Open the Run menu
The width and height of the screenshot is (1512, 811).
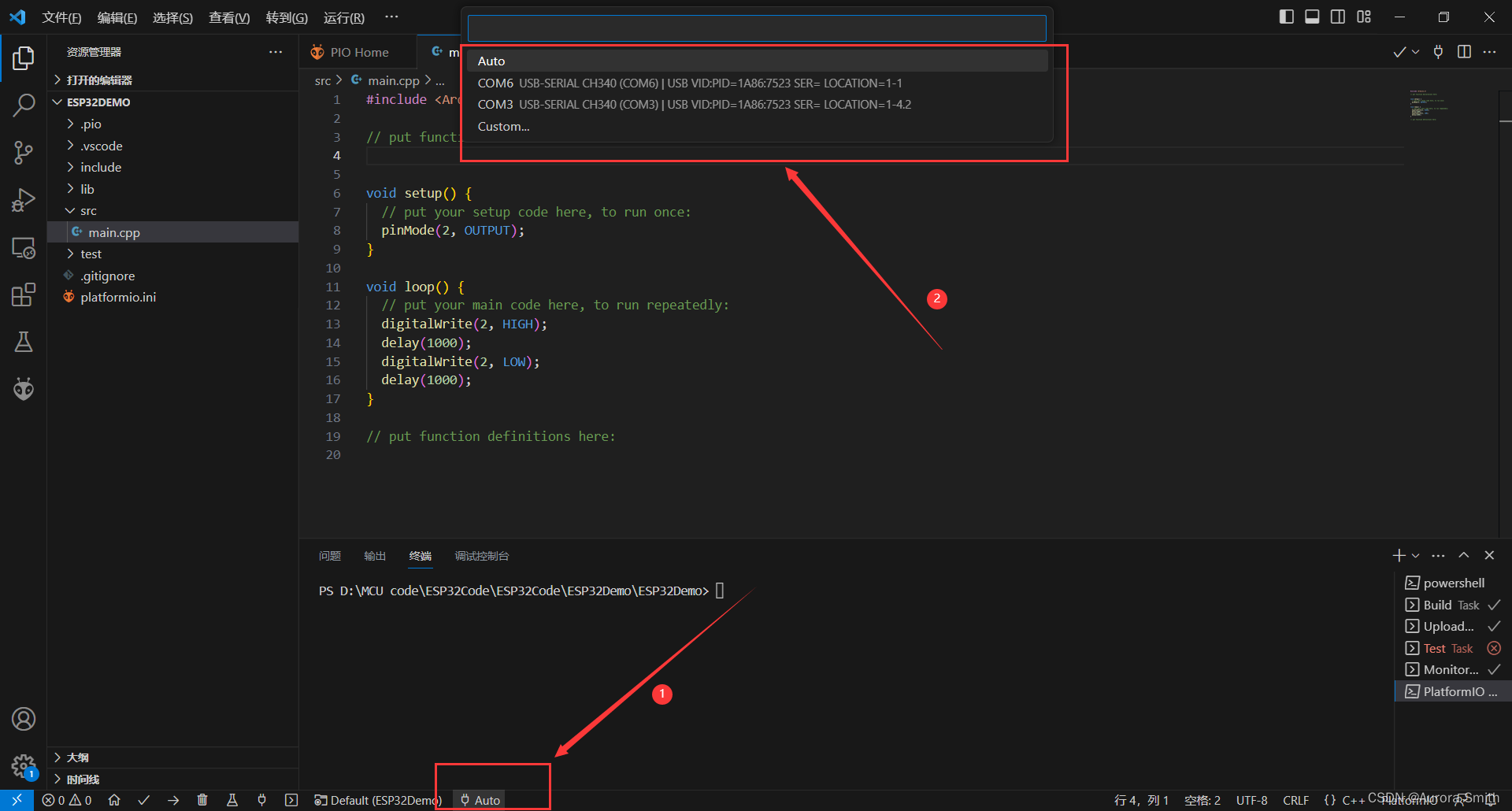pos(344,17)
